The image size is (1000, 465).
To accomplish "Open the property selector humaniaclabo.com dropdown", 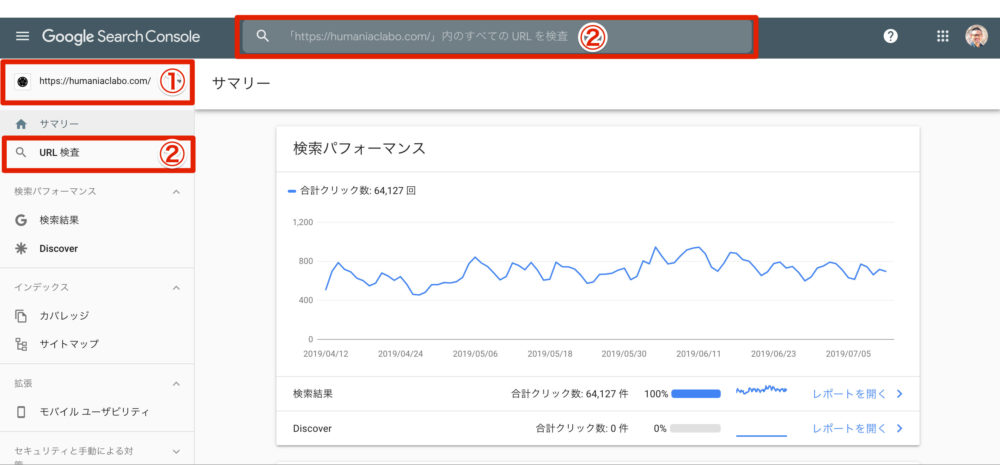I will click(98, 82).
